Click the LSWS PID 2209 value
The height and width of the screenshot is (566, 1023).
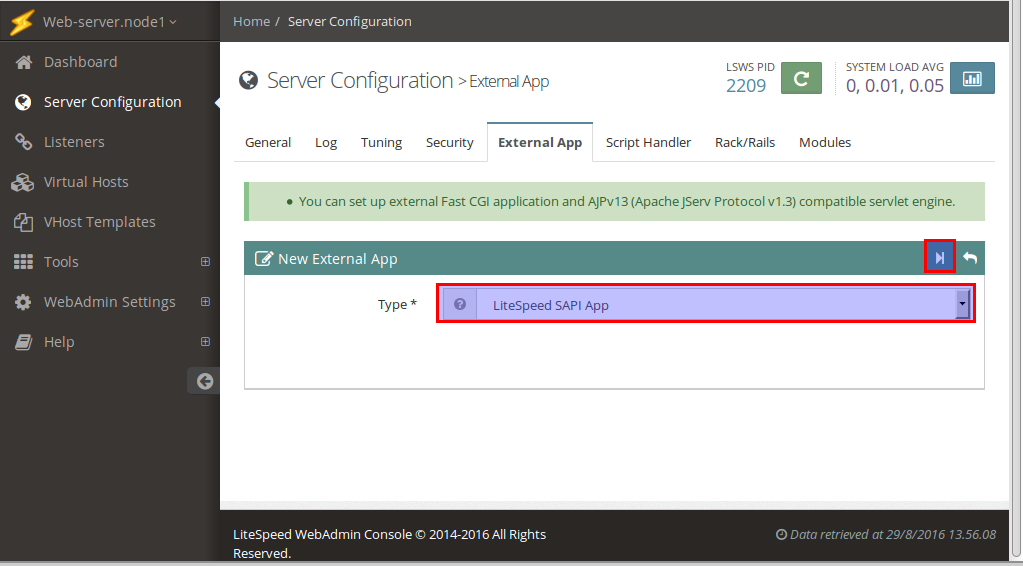[746, 85]
